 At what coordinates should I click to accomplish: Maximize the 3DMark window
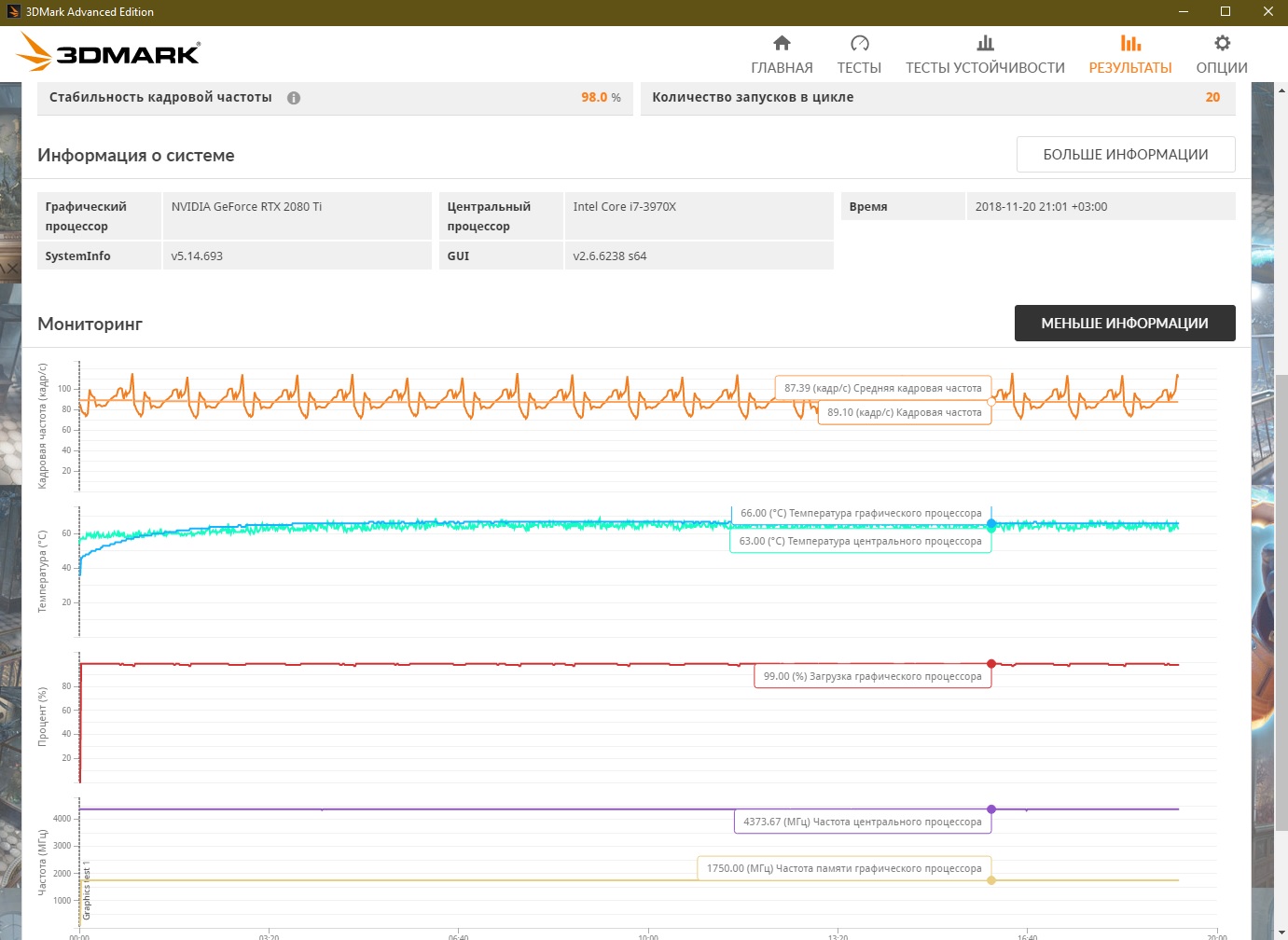(1226, 12)
